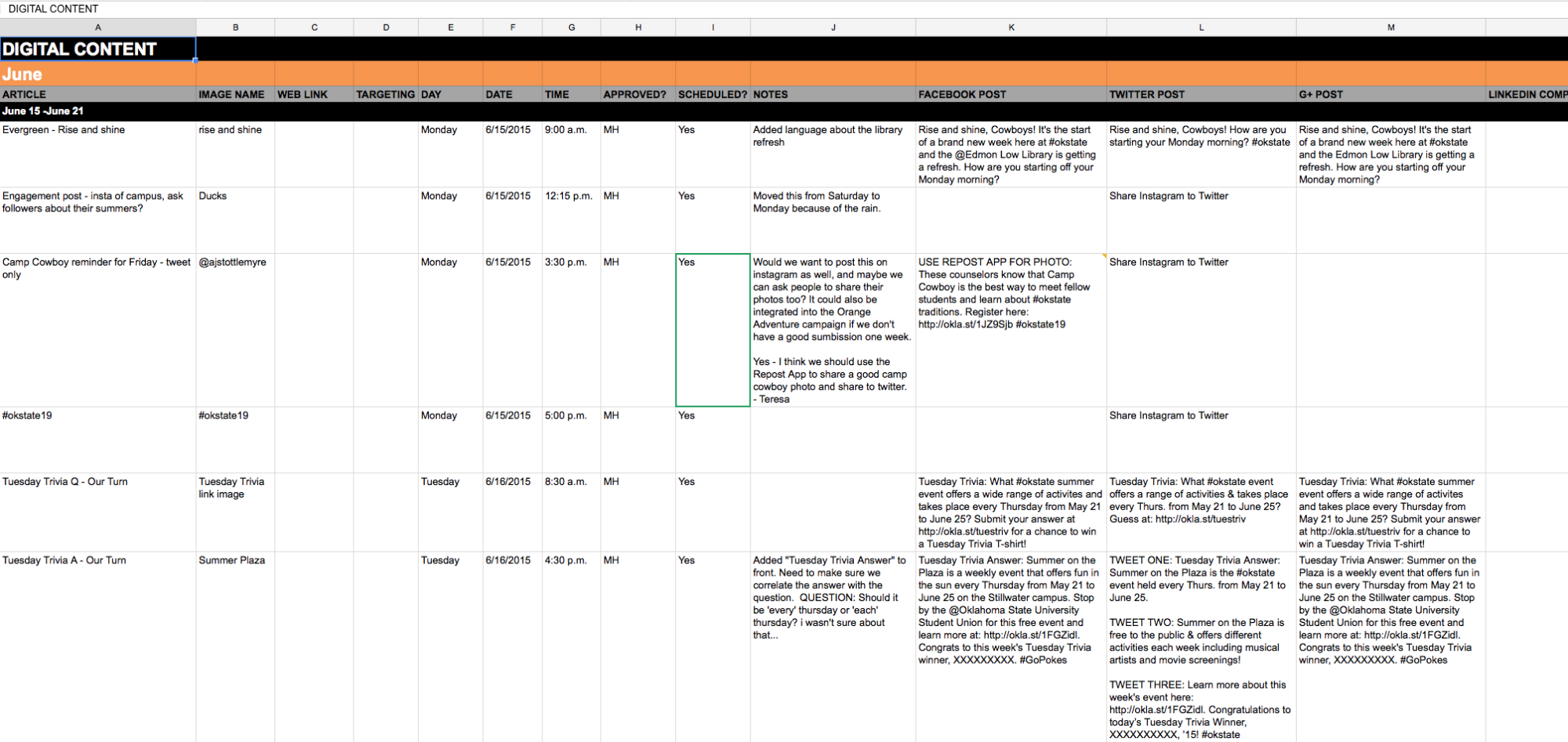Screen dimensions: 1568x742
Task: Select the TWITTER POST header cell
Action: coord(1201,95)
